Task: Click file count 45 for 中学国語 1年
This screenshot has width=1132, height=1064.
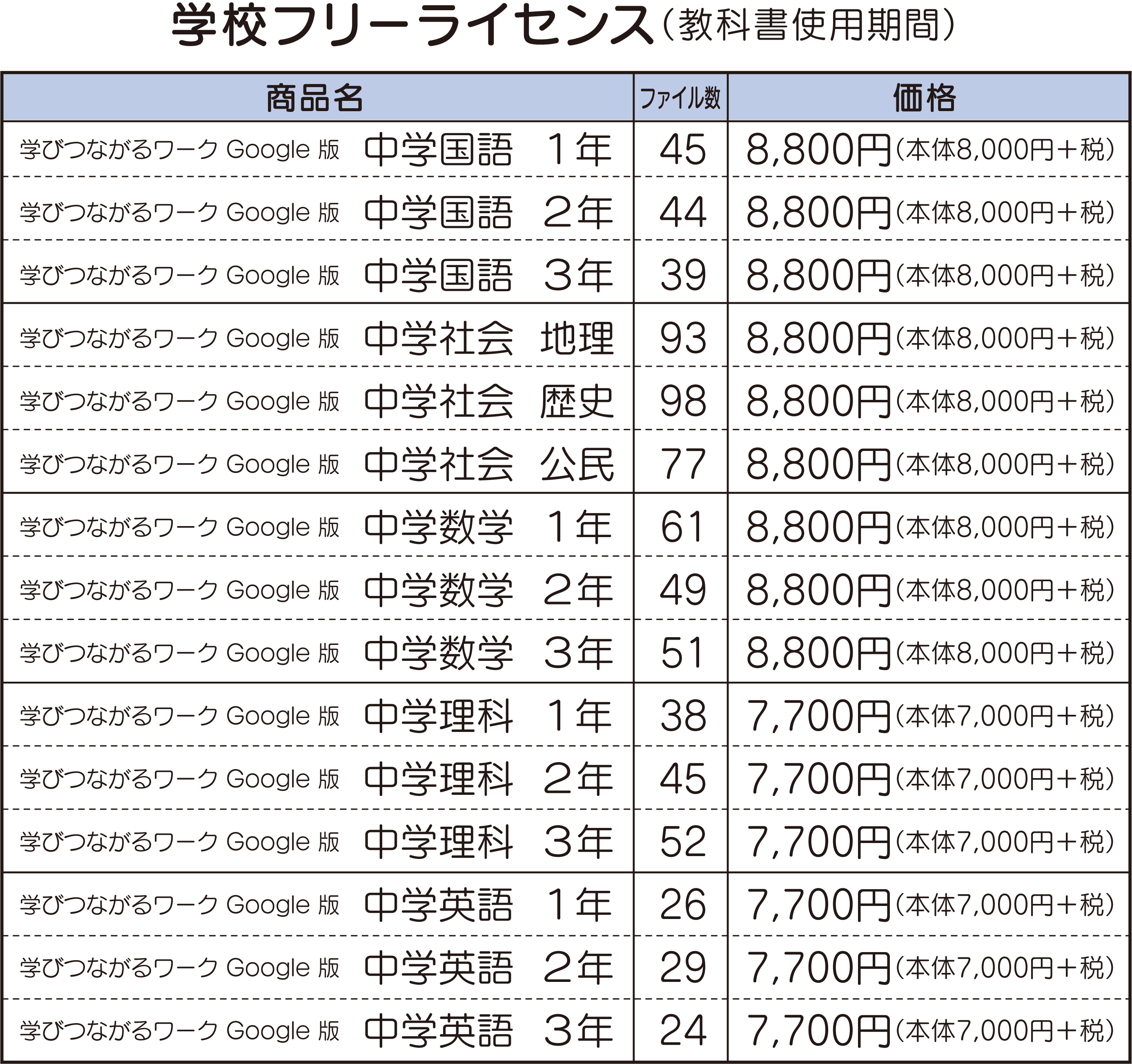Action: 683,150
